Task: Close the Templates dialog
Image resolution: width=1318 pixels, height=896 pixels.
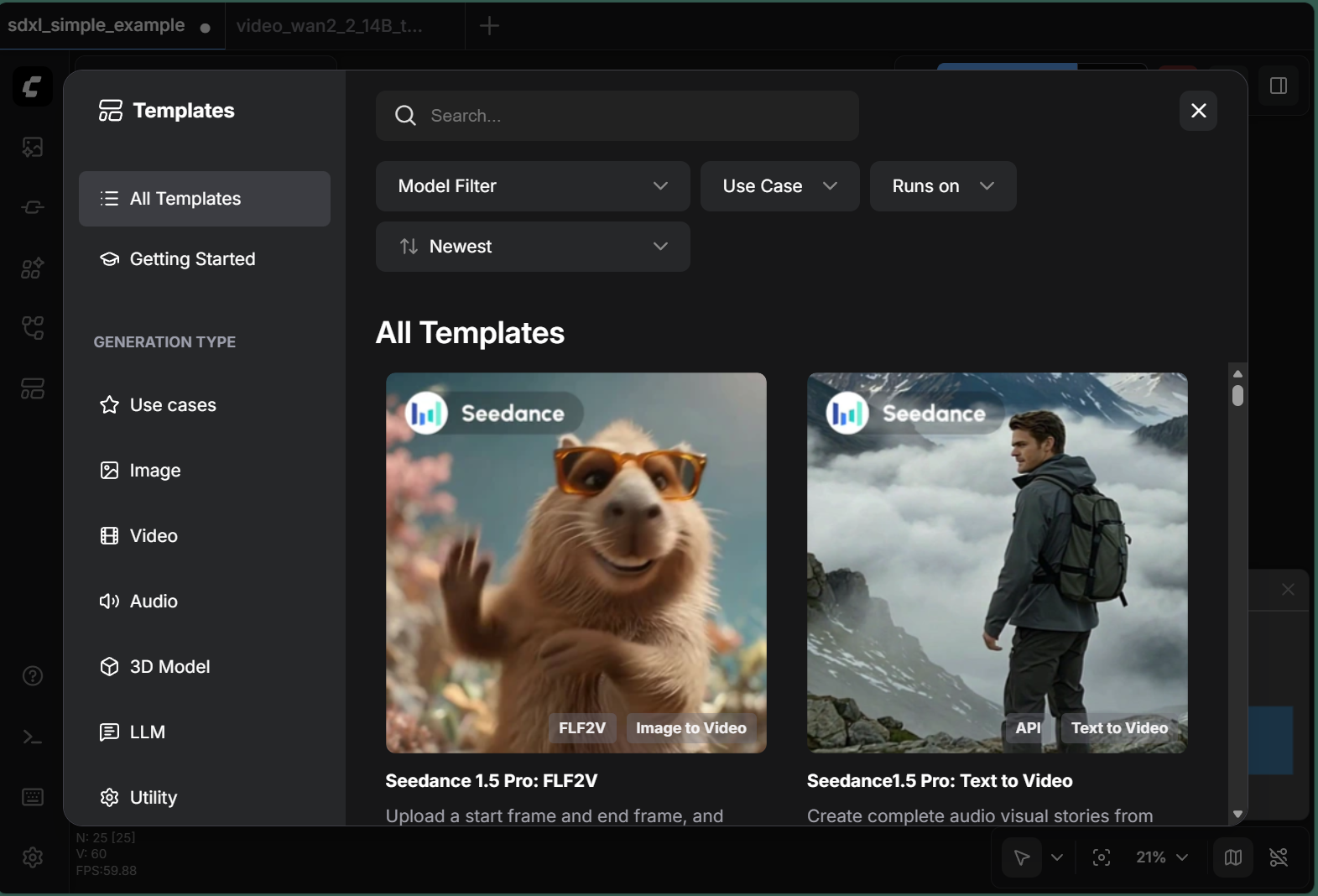Action: point(1198,111)
